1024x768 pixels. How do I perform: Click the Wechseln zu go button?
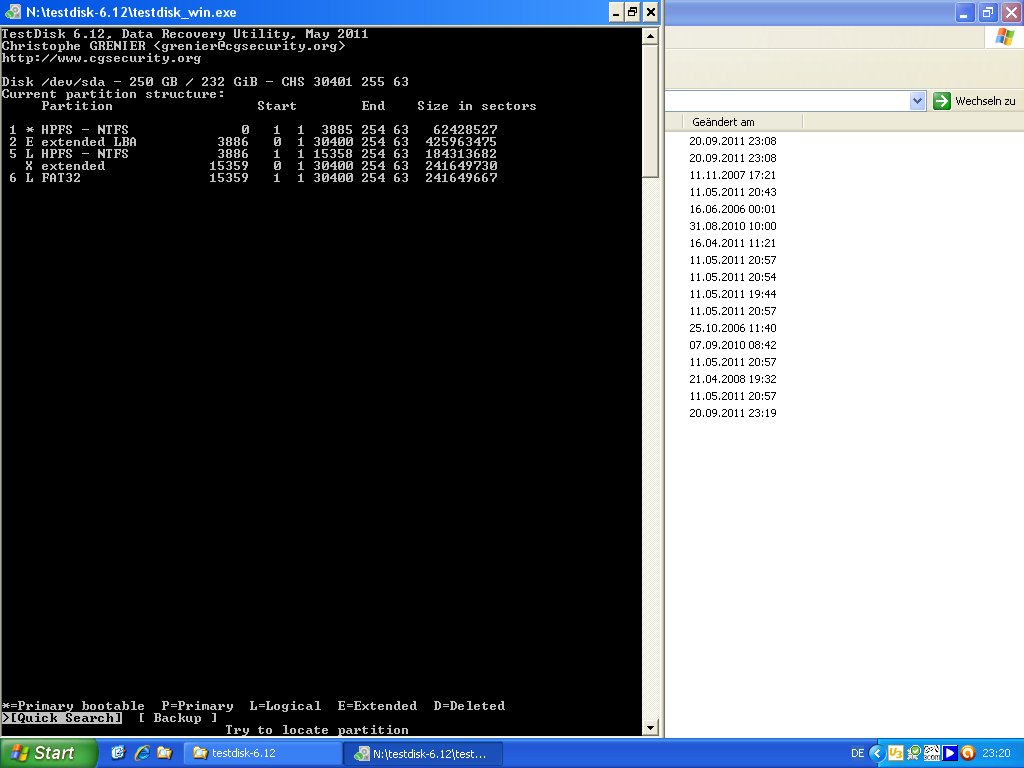(975, 101)
